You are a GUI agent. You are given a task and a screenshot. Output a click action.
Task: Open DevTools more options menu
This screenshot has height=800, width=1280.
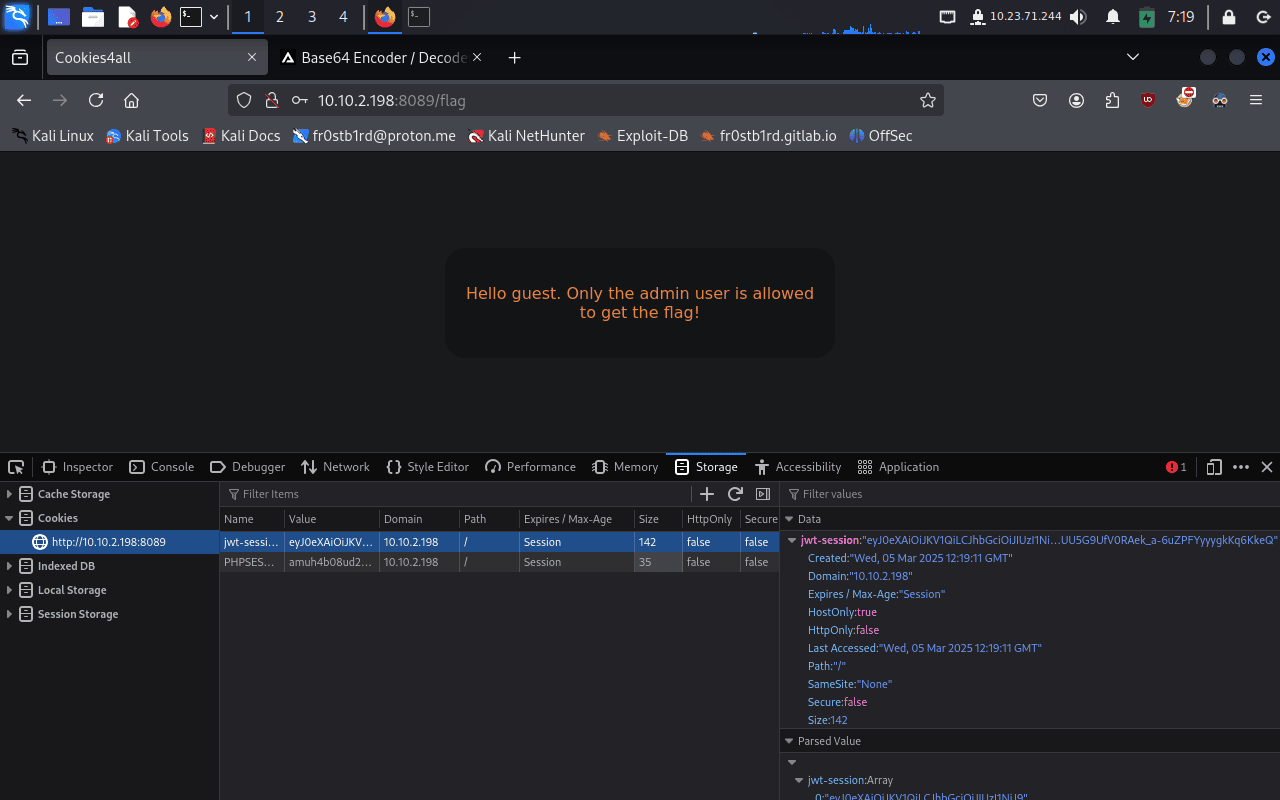(x=1241, y=467)
